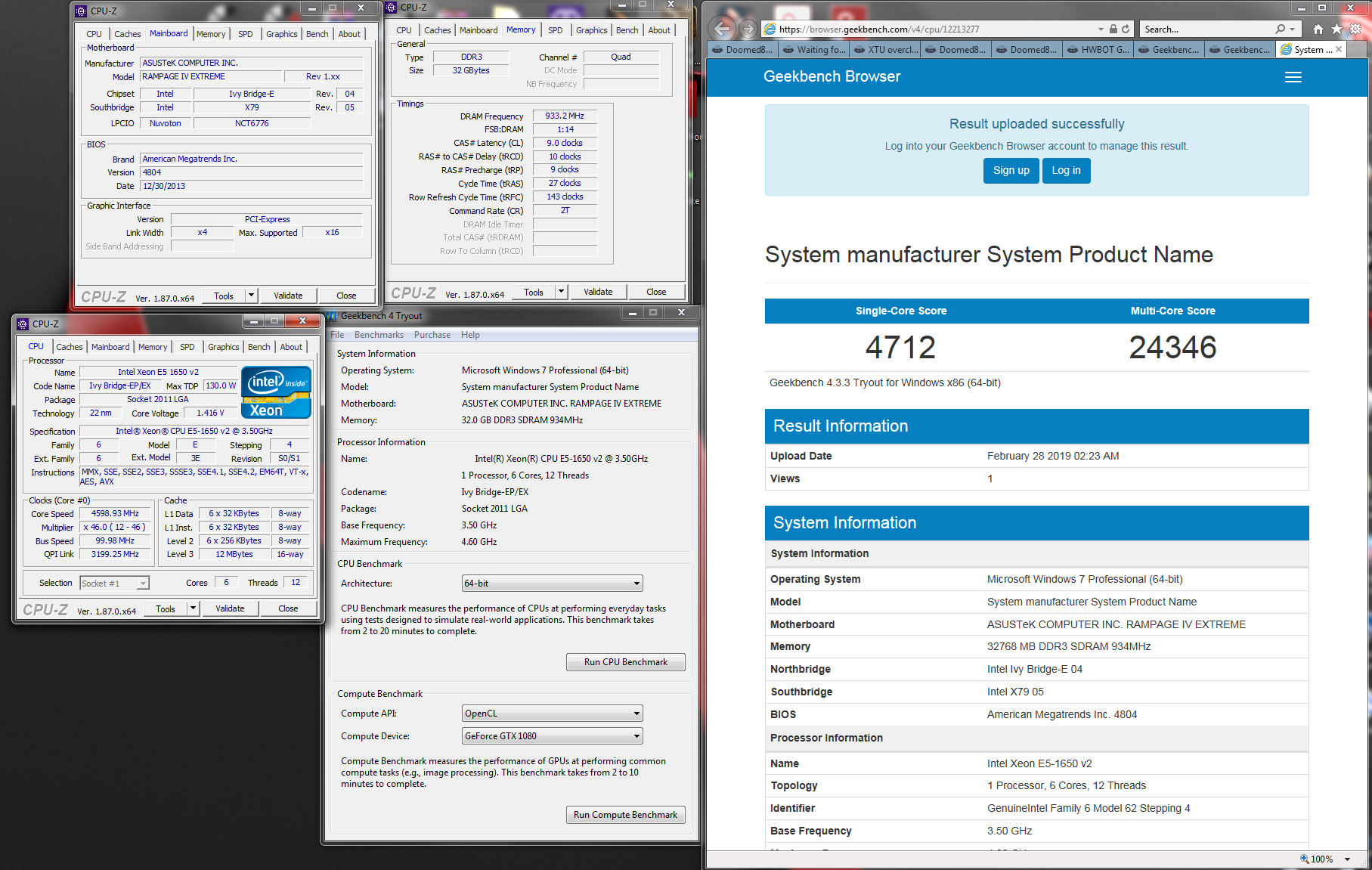Click BIOS version 4804 field
The image size is (1372, 870).
pyautogui.click(x=252, y=172)
